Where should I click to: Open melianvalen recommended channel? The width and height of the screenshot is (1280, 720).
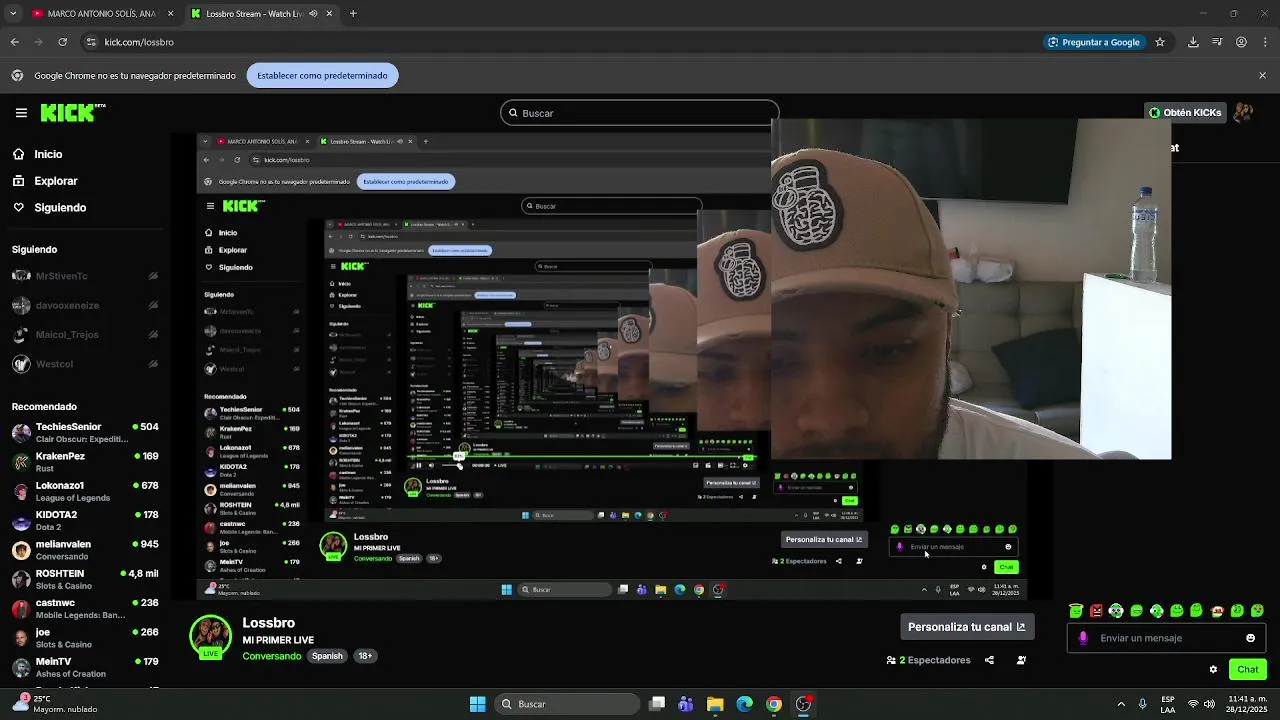coord(85,550)
